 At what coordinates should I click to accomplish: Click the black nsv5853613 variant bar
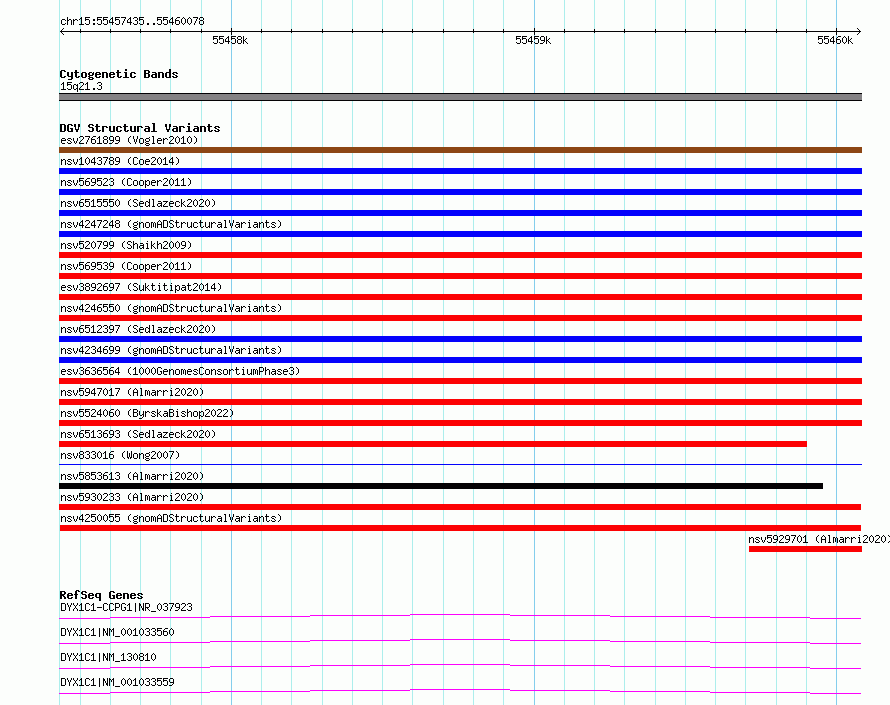[x=441, y=486]
